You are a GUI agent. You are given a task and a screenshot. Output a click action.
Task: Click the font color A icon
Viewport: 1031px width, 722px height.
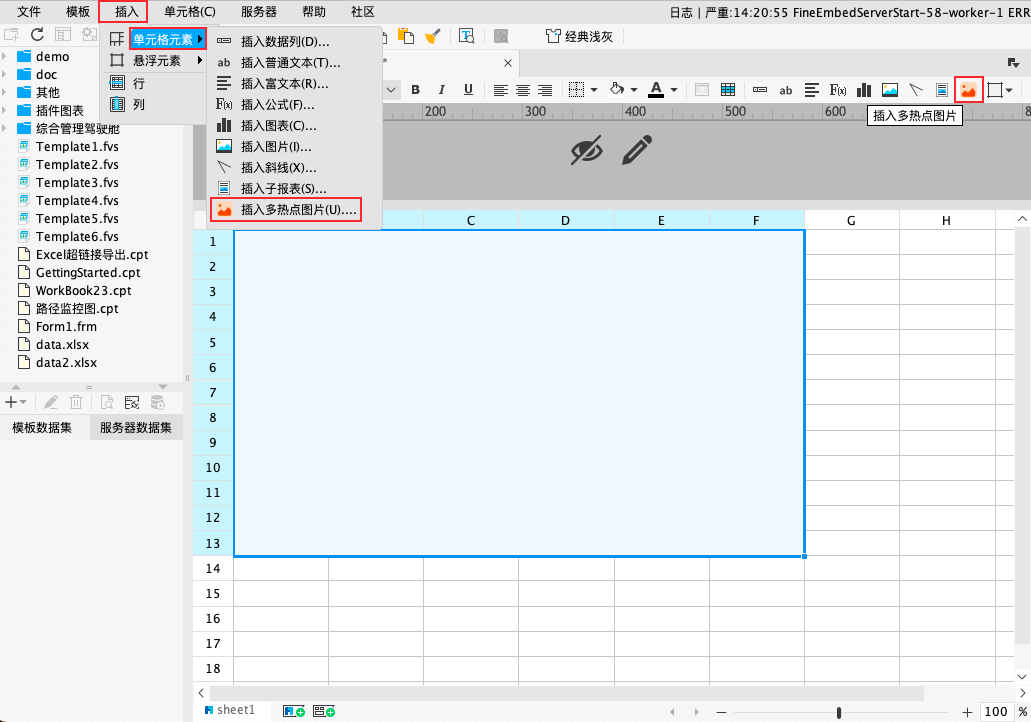[656, 89]
